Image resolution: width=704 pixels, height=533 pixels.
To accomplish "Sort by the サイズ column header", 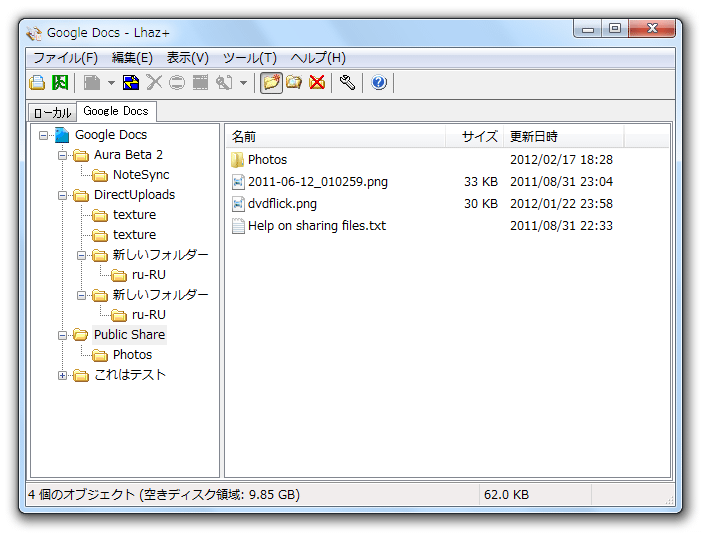I will click(x=475, y=137).
